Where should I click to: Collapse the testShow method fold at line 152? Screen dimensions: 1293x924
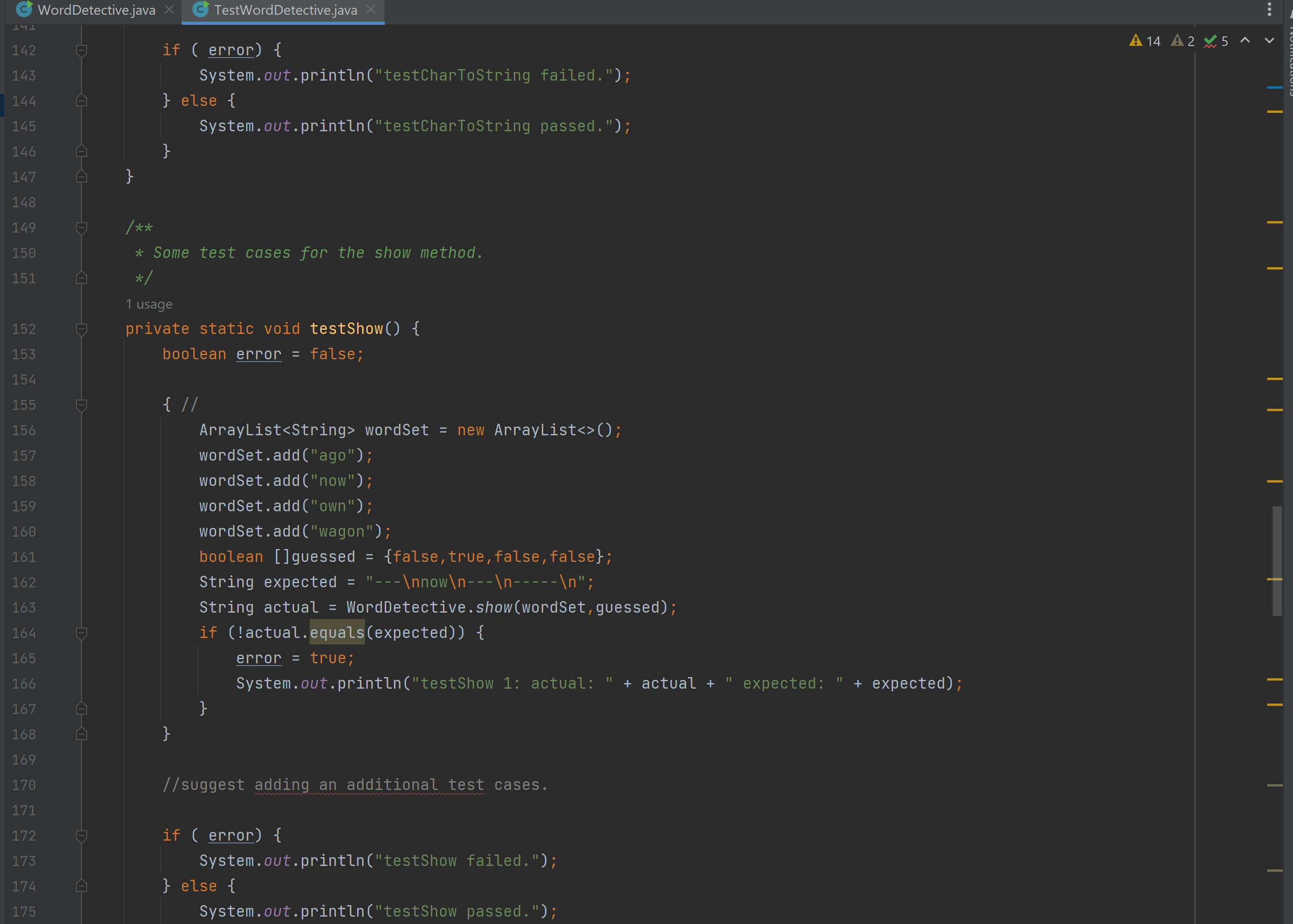coord(82,329)
